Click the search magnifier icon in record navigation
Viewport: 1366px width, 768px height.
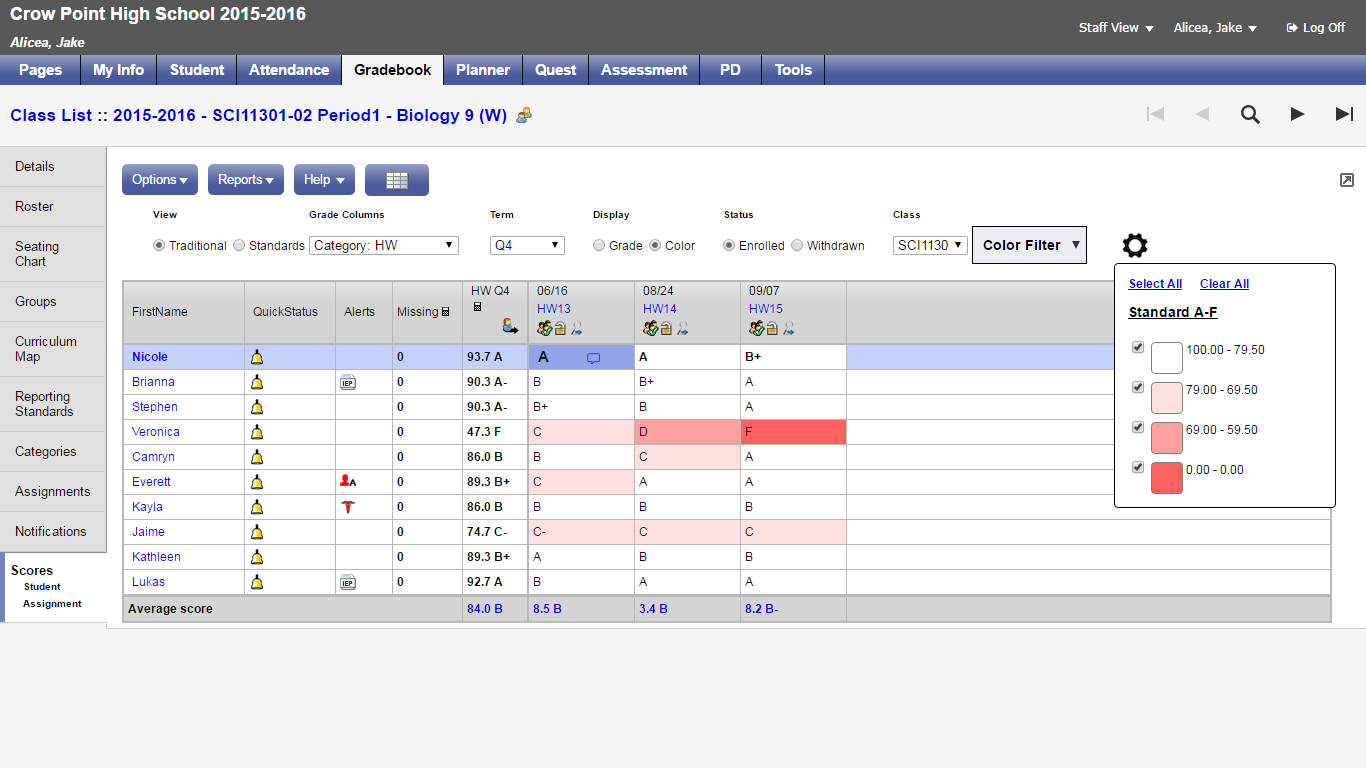point(1250,114)
